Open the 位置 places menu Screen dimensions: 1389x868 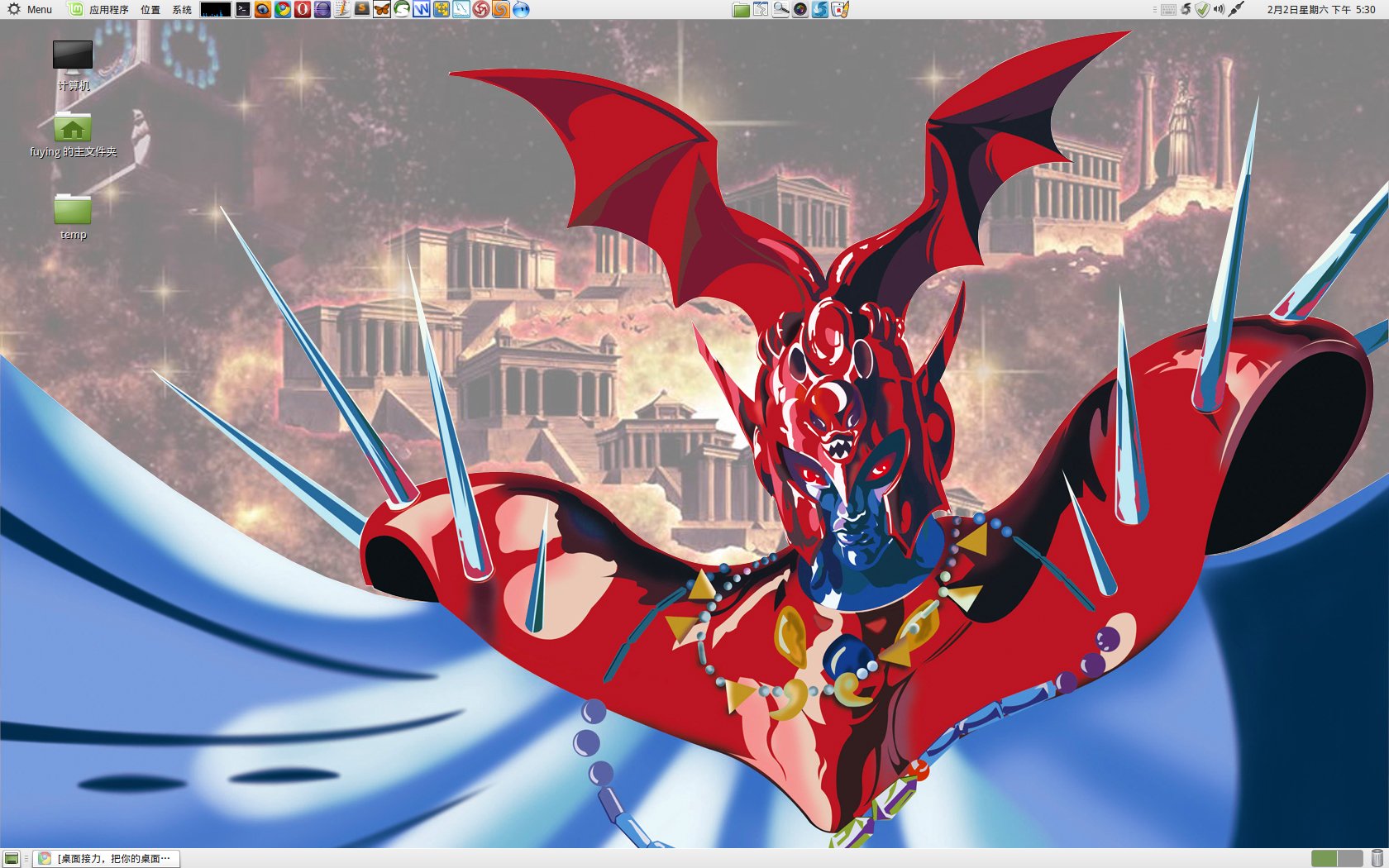tap(150, 9)
